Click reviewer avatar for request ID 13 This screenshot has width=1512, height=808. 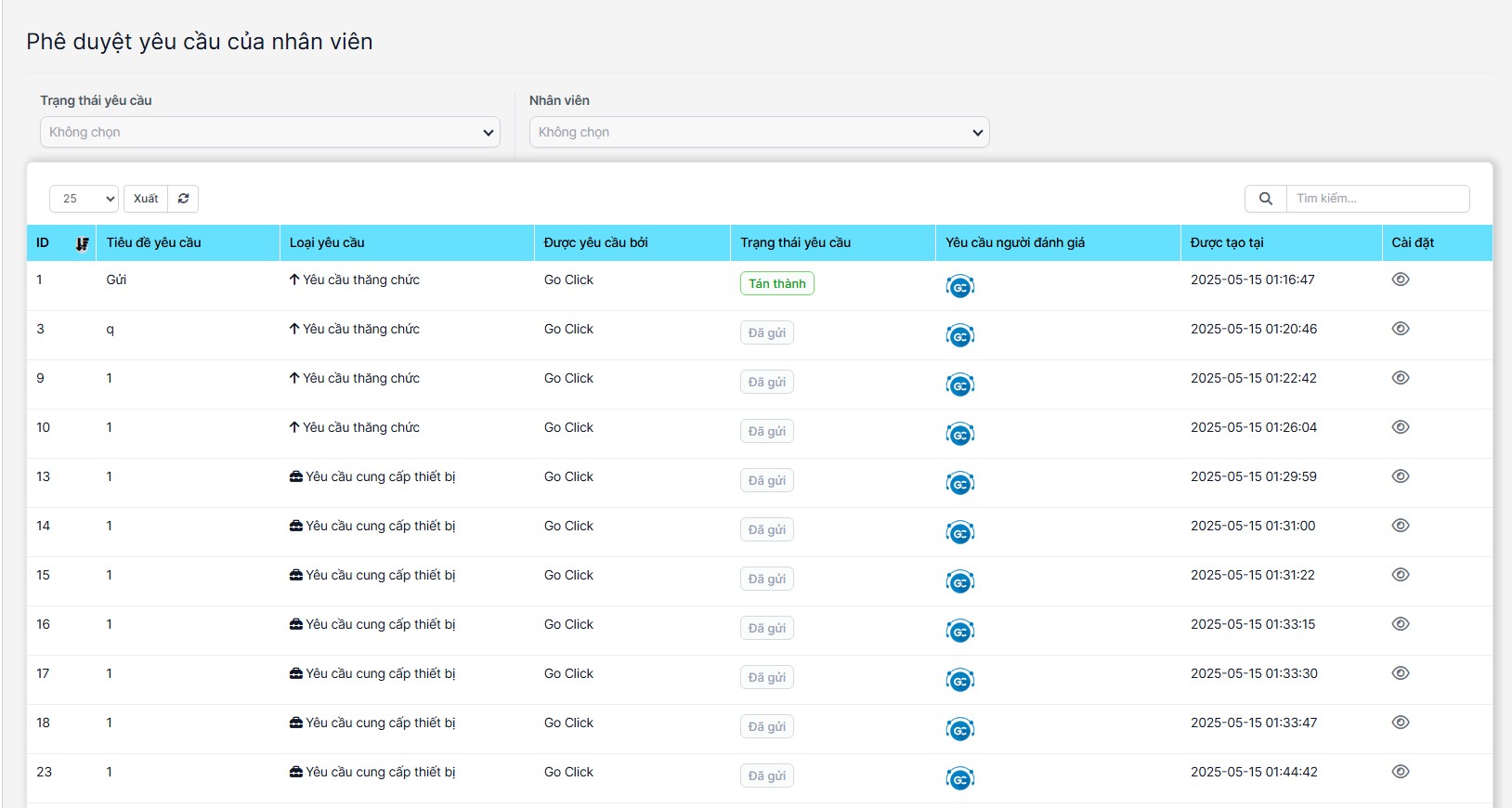[x=959, y=484]
